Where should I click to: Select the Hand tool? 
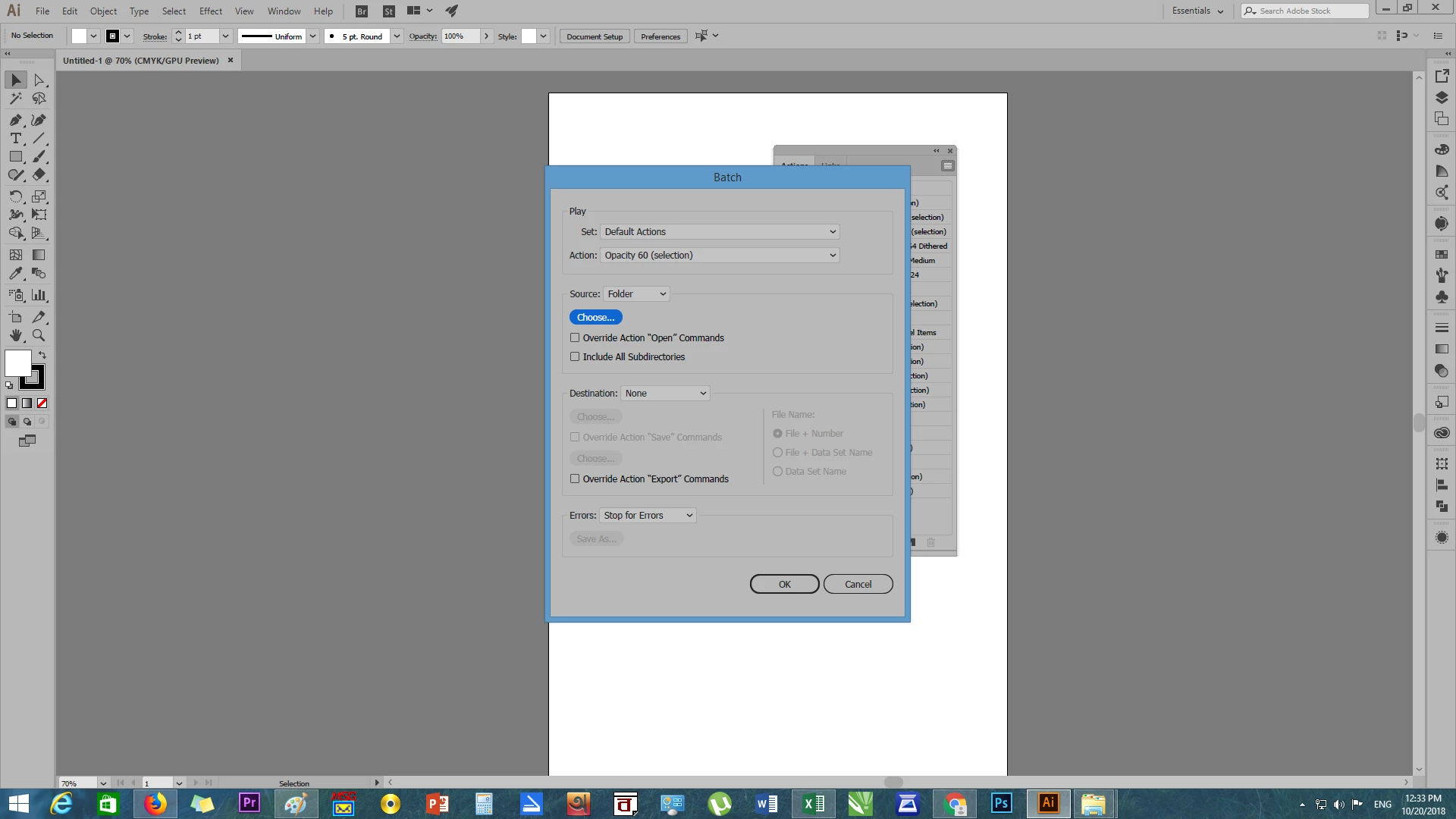(15, 335)
